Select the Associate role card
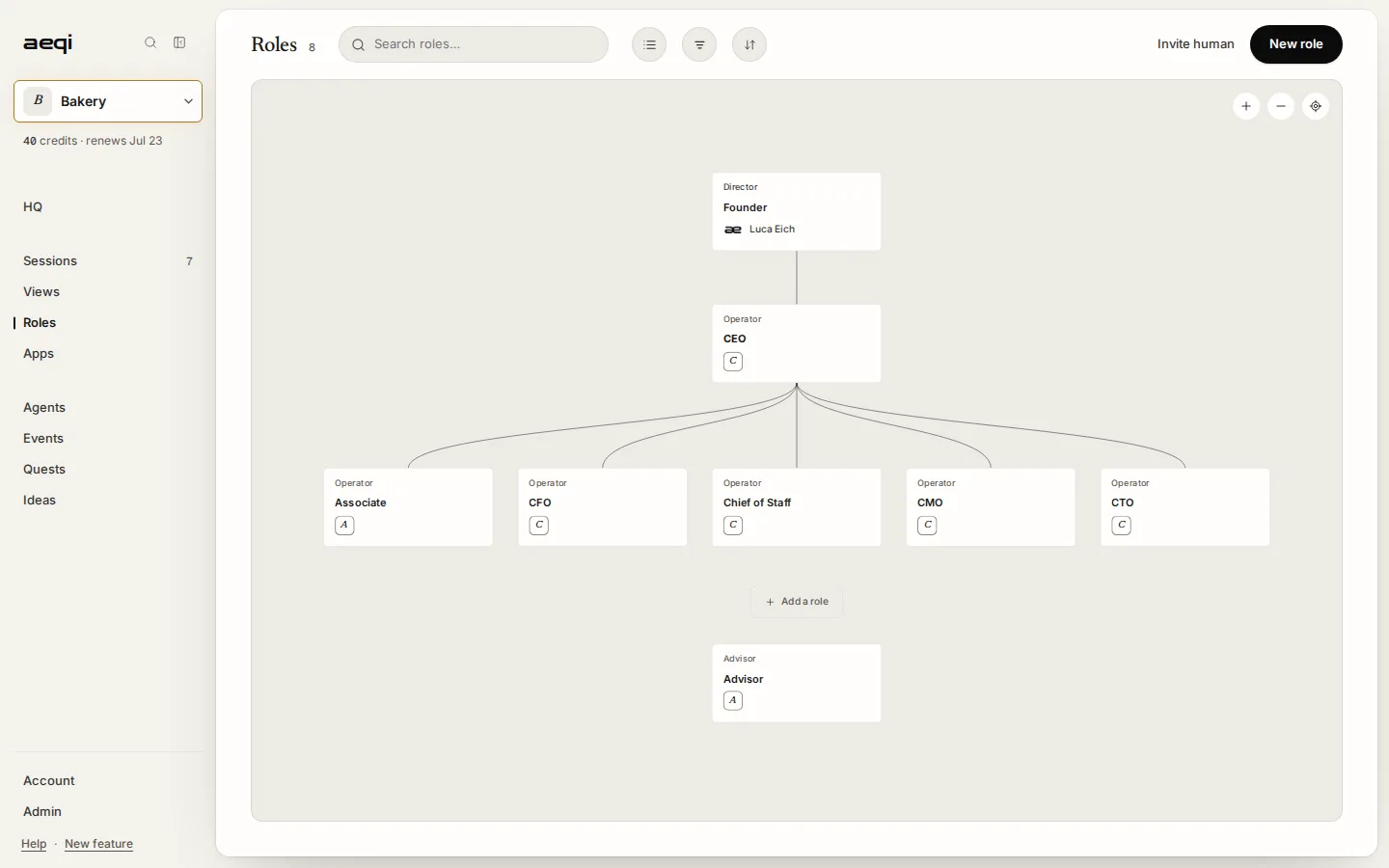Screen dimensions: 1389x868 tap(408, 507)
